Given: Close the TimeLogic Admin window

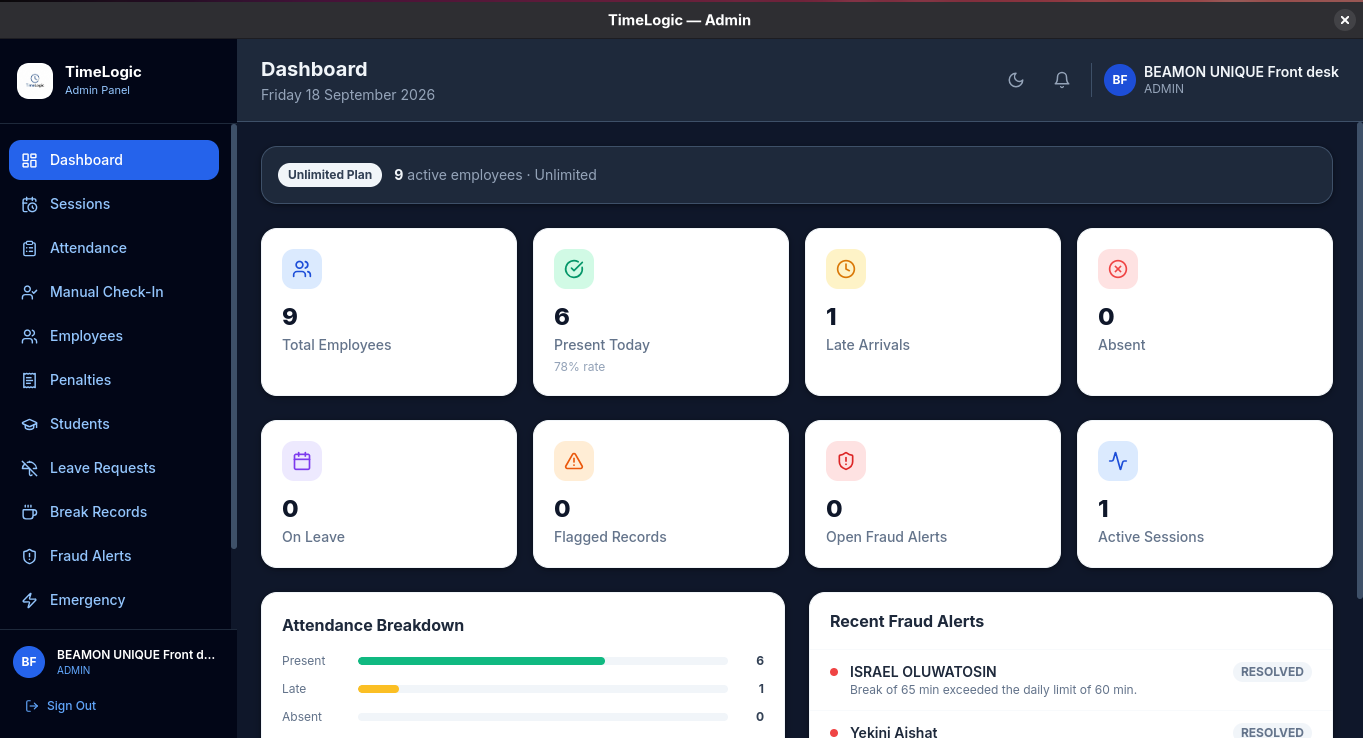Looking at the screenshot, I should [1345, 20].
